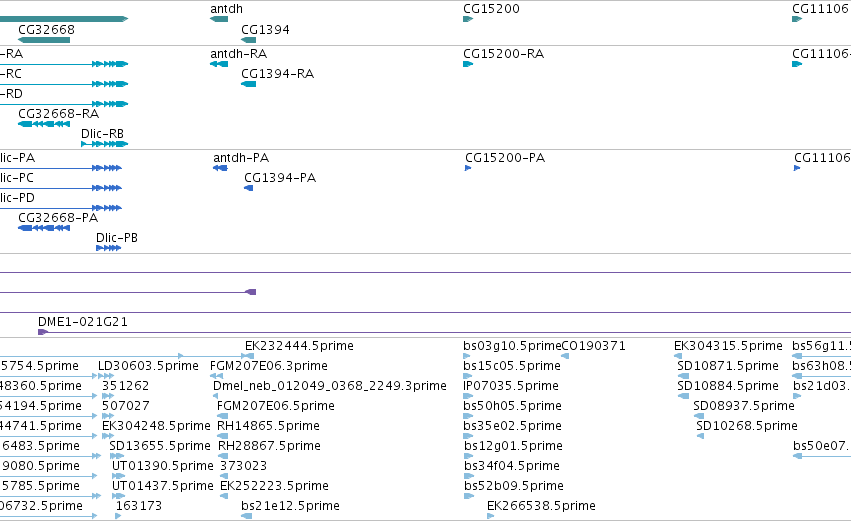The width and height of the screenshot is (851, 521).
Task: Click the bs15c05.5prime EST label
Action: pos(512,366)
